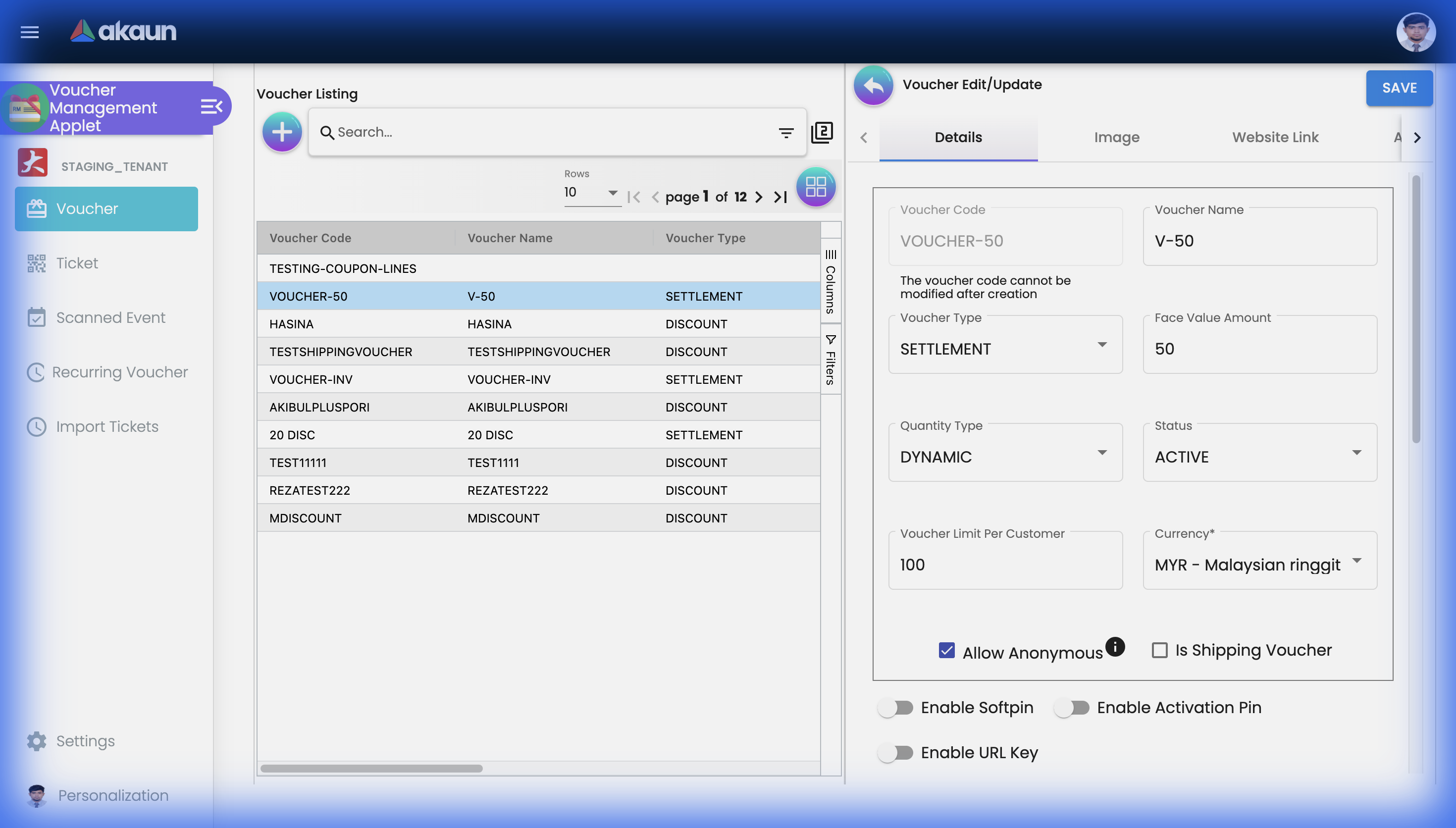Open the Website Link tab
This screenshot has height=828, width=1456.
(1275, 137)
